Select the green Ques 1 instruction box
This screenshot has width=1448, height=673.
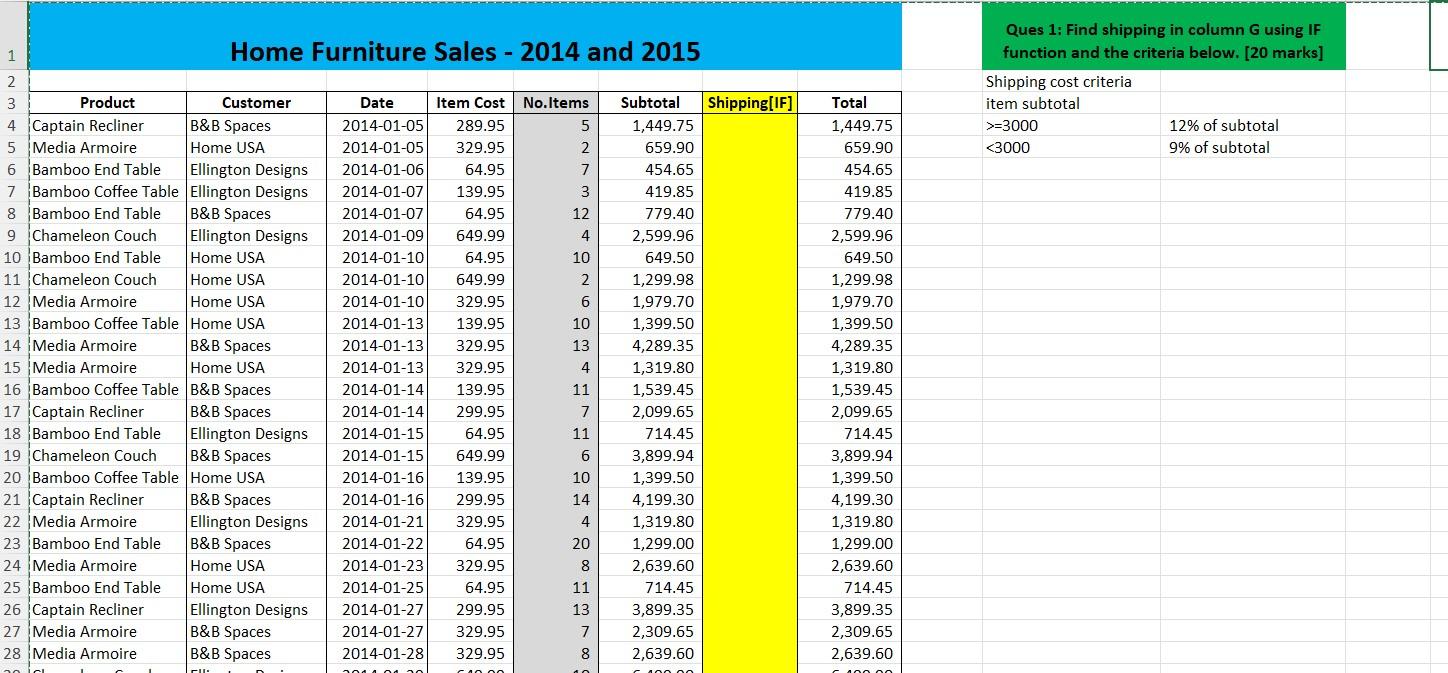point(1164,36)
